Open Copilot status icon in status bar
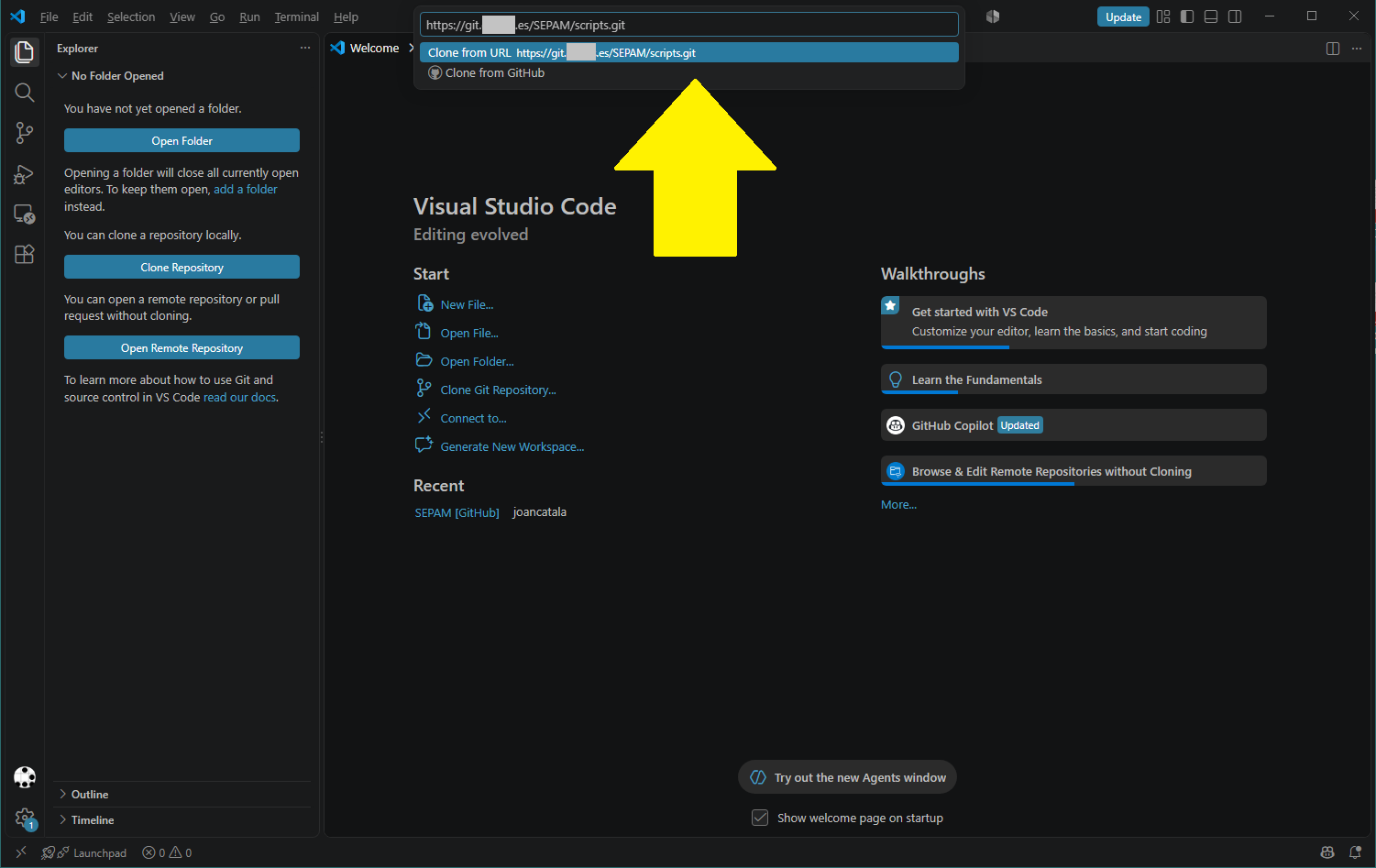 tap(1326, 852)
